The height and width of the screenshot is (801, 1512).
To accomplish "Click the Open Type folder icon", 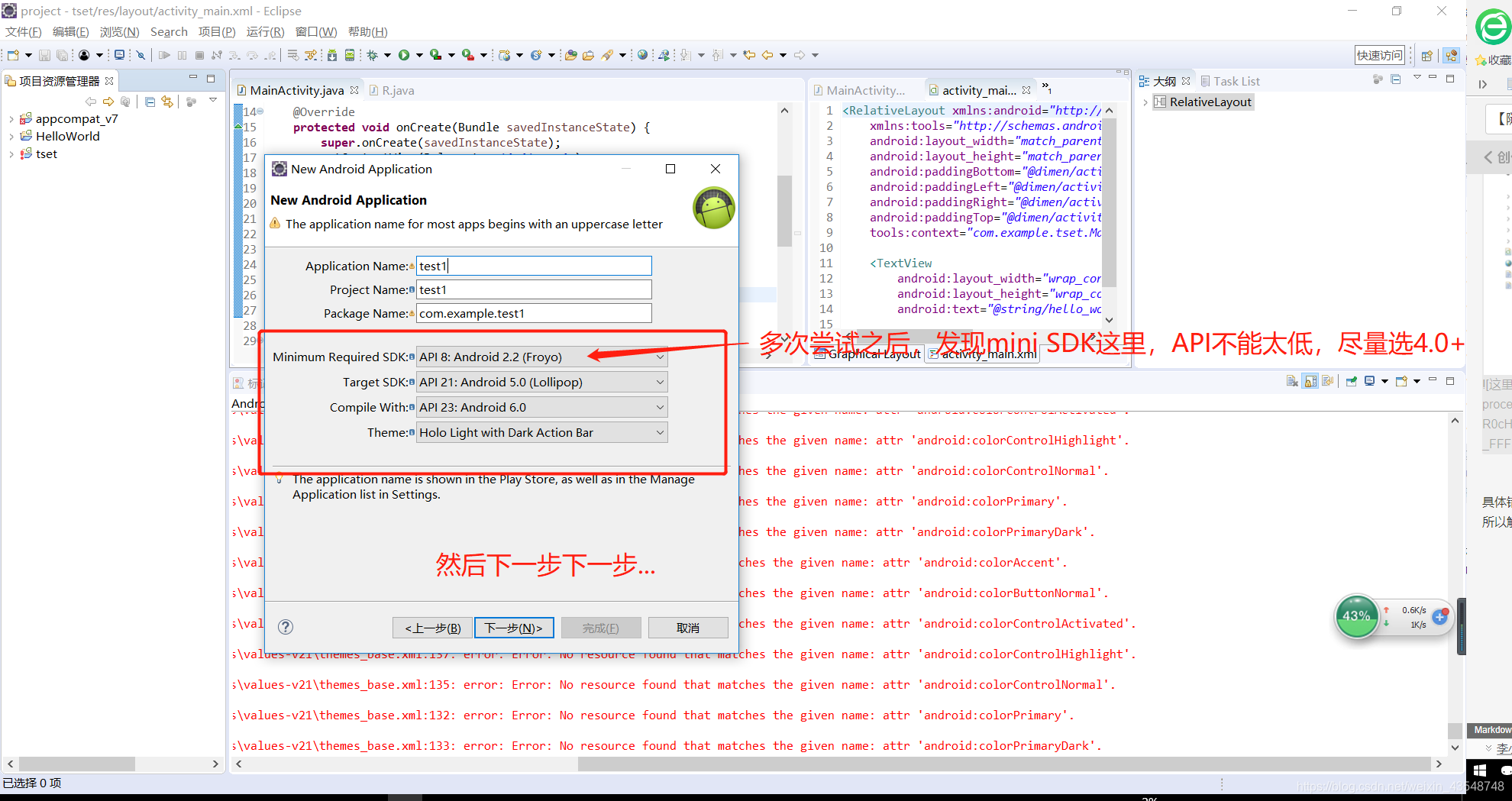I will (x=570, y=55).
